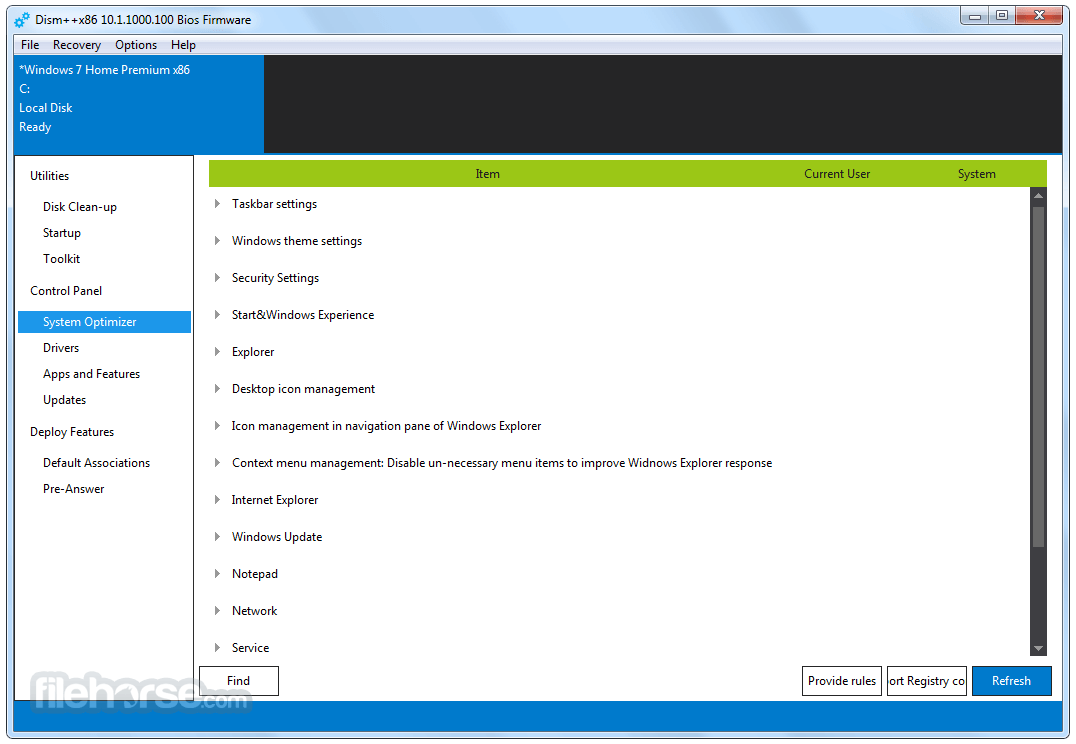The image size is (1076, 744).
Task: Click the Find button
Action: click(x=239, y=681)
